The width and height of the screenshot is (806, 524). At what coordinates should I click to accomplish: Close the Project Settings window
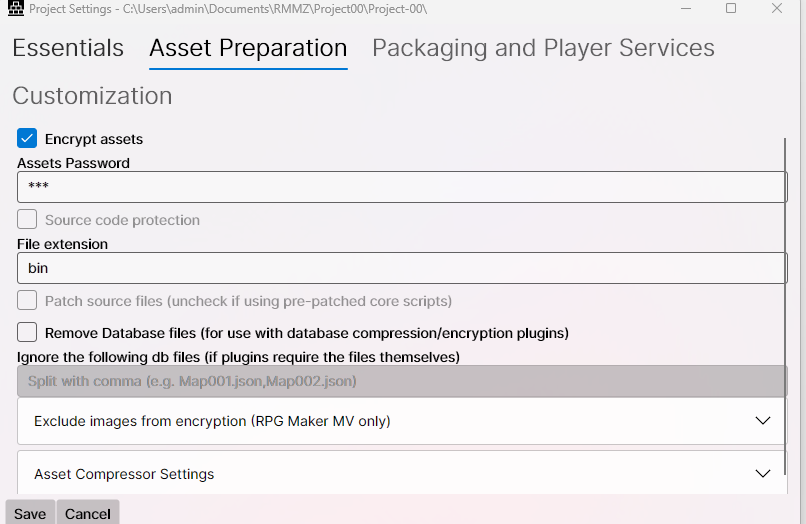[x=777, y=9]
